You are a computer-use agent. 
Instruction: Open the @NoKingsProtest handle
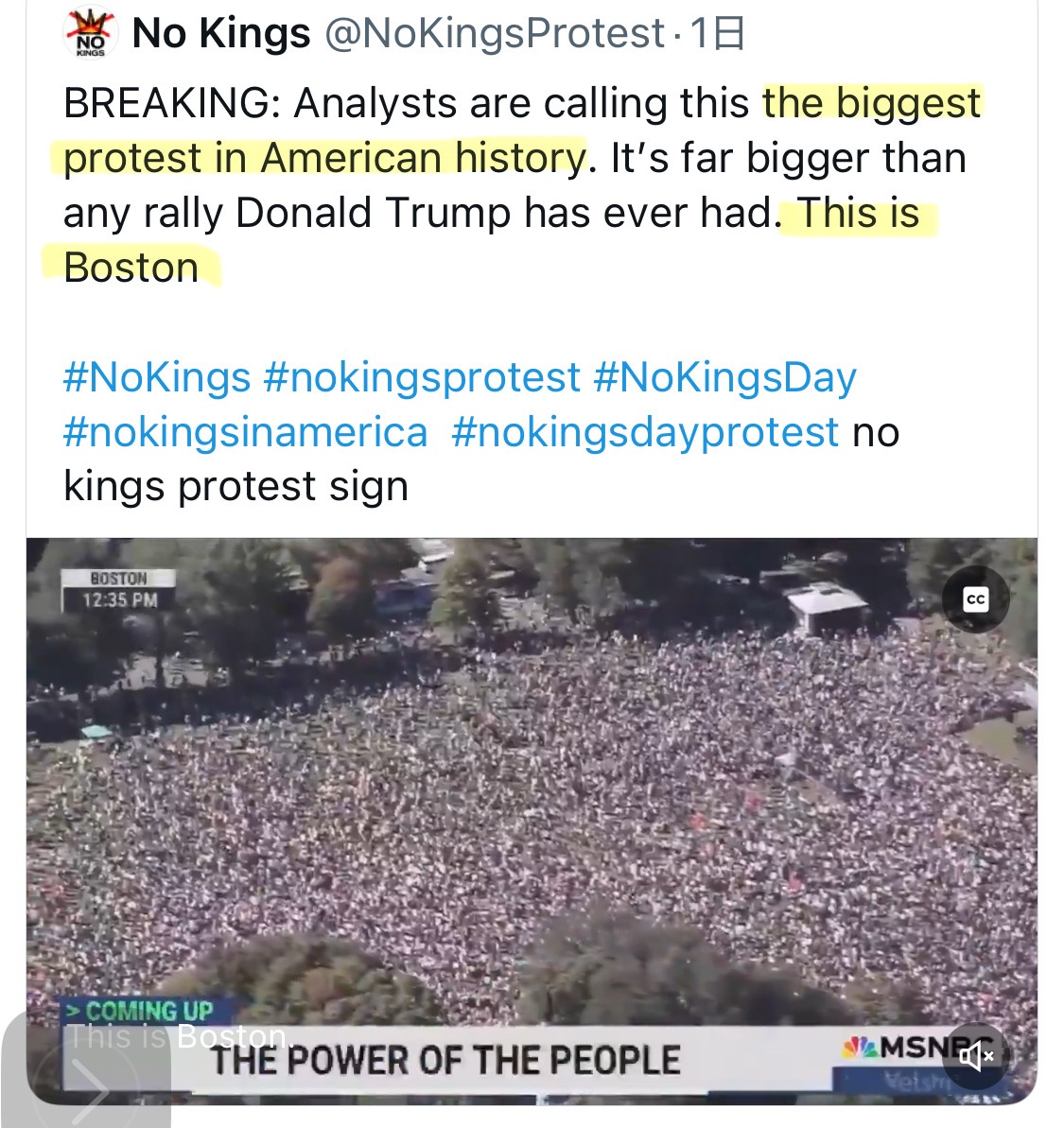coord(495,34)
